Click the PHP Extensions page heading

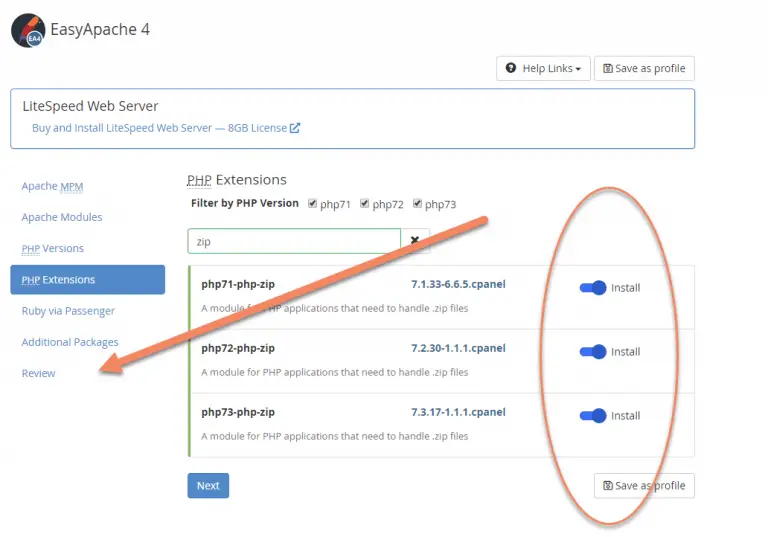click(237, 180)
